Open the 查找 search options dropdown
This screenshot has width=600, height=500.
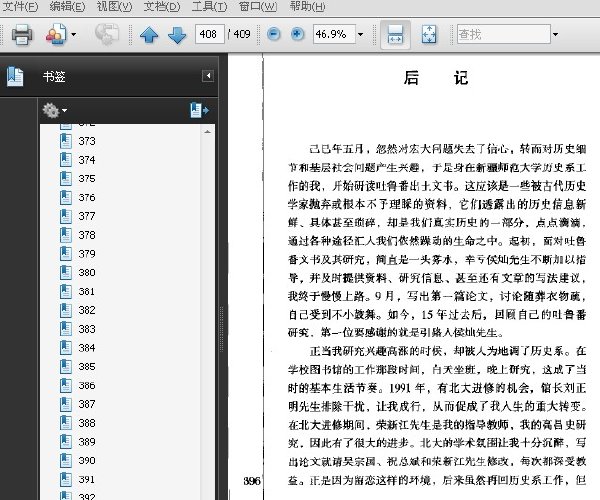(x=555, y=34)
